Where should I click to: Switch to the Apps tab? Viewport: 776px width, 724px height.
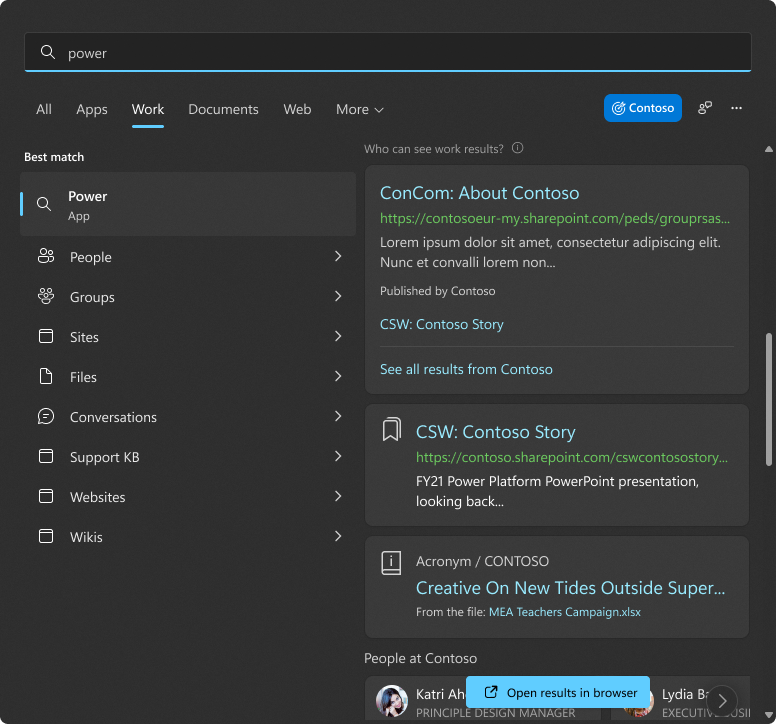pyautogui.click(x=92, y=109)
